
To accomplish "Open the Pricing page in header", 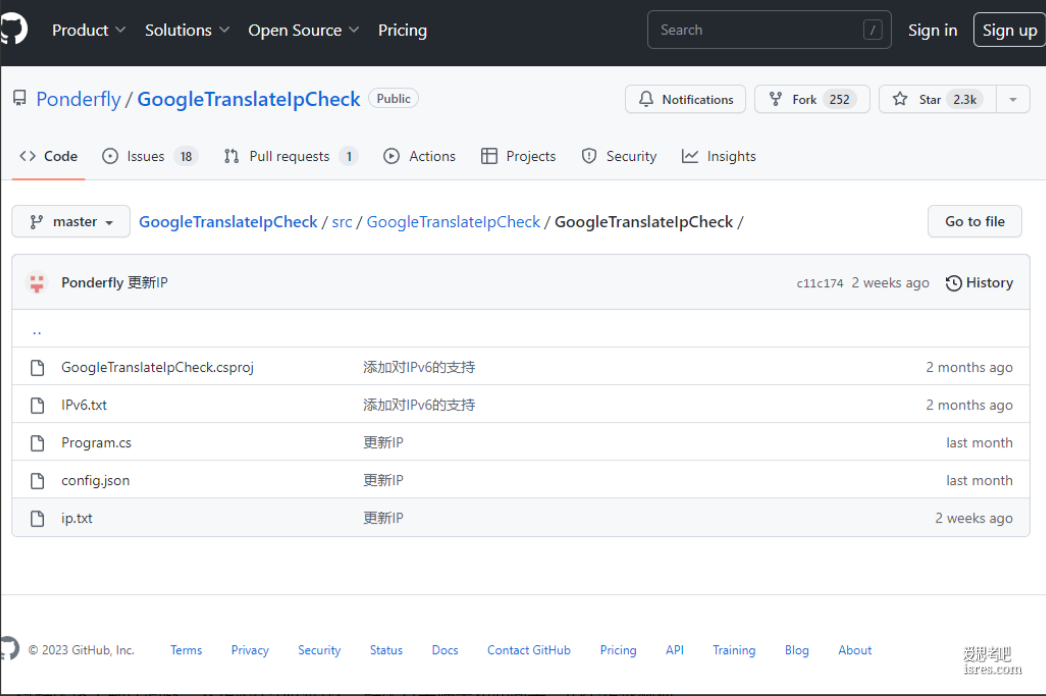I will (402, 30).
